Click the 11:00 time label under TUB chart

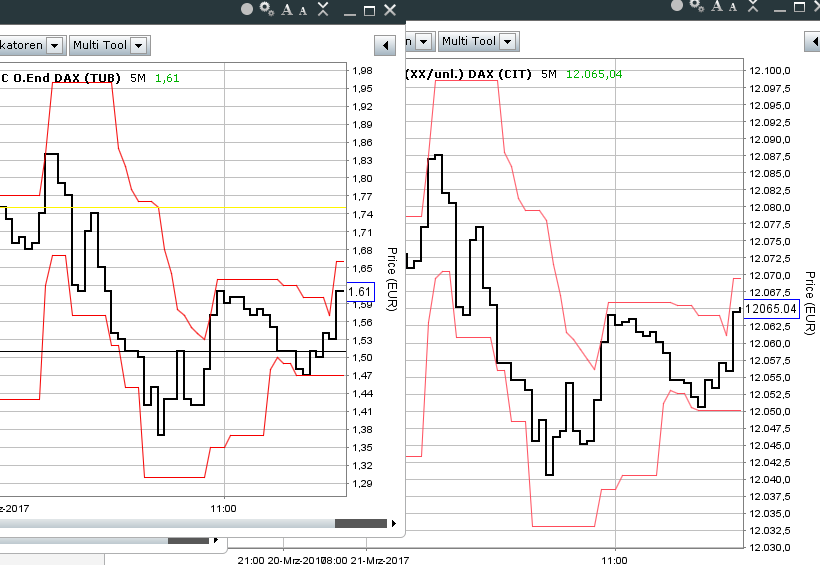(223, 508)
